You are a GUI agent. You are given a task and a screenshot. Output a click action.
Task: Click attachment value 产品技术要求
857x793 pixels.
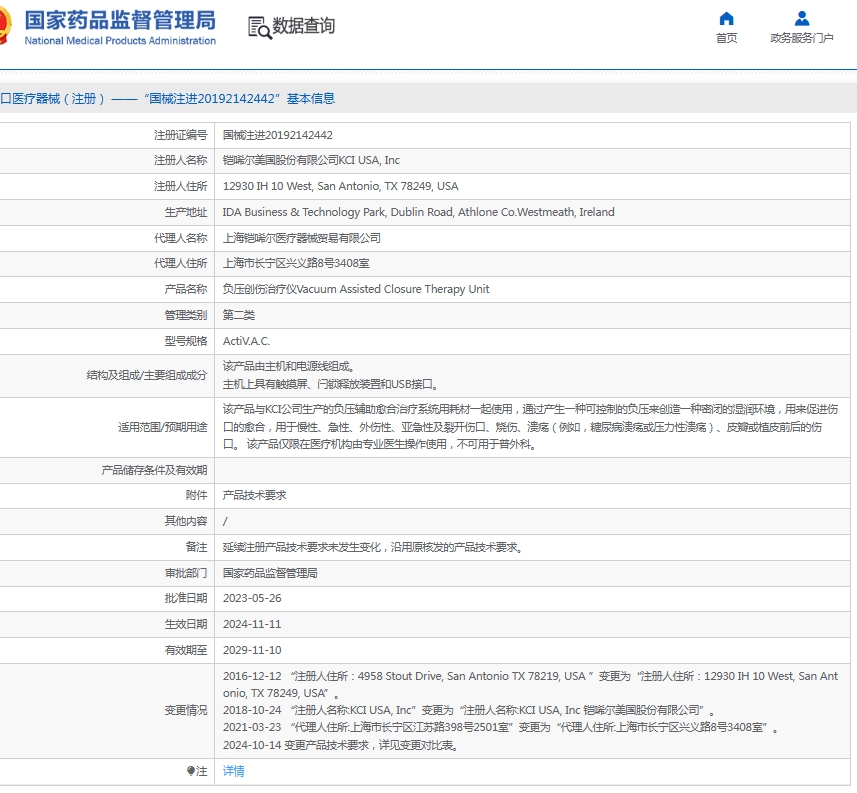254,495
